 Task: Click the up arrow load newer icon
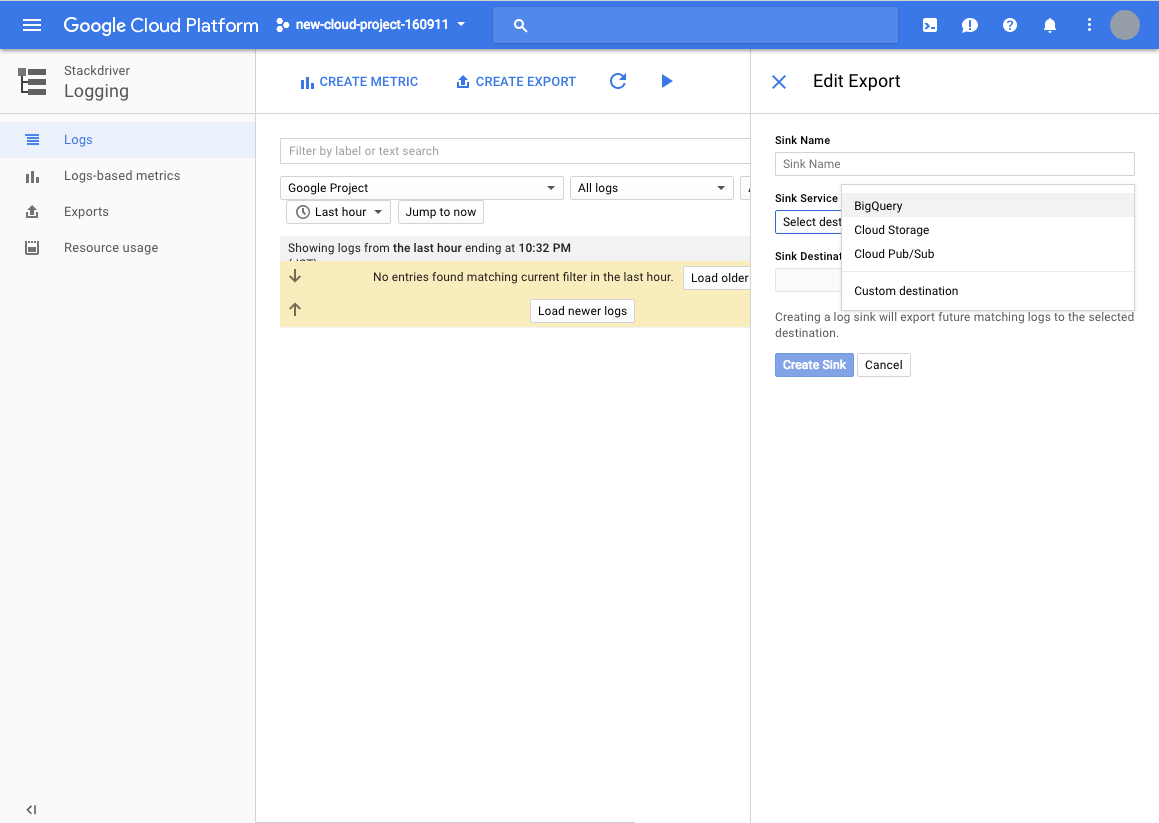coord(295,309)
